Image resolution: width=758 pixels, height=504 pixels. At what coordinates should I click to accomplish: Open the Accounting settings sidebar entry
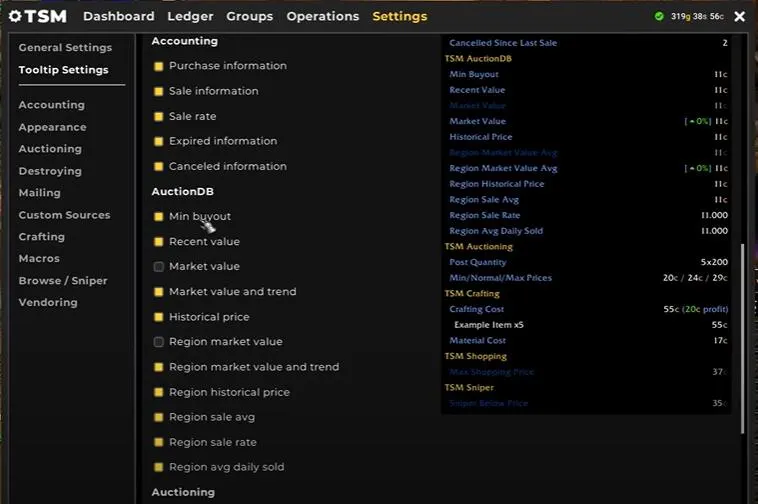click(x=52, y=105)
